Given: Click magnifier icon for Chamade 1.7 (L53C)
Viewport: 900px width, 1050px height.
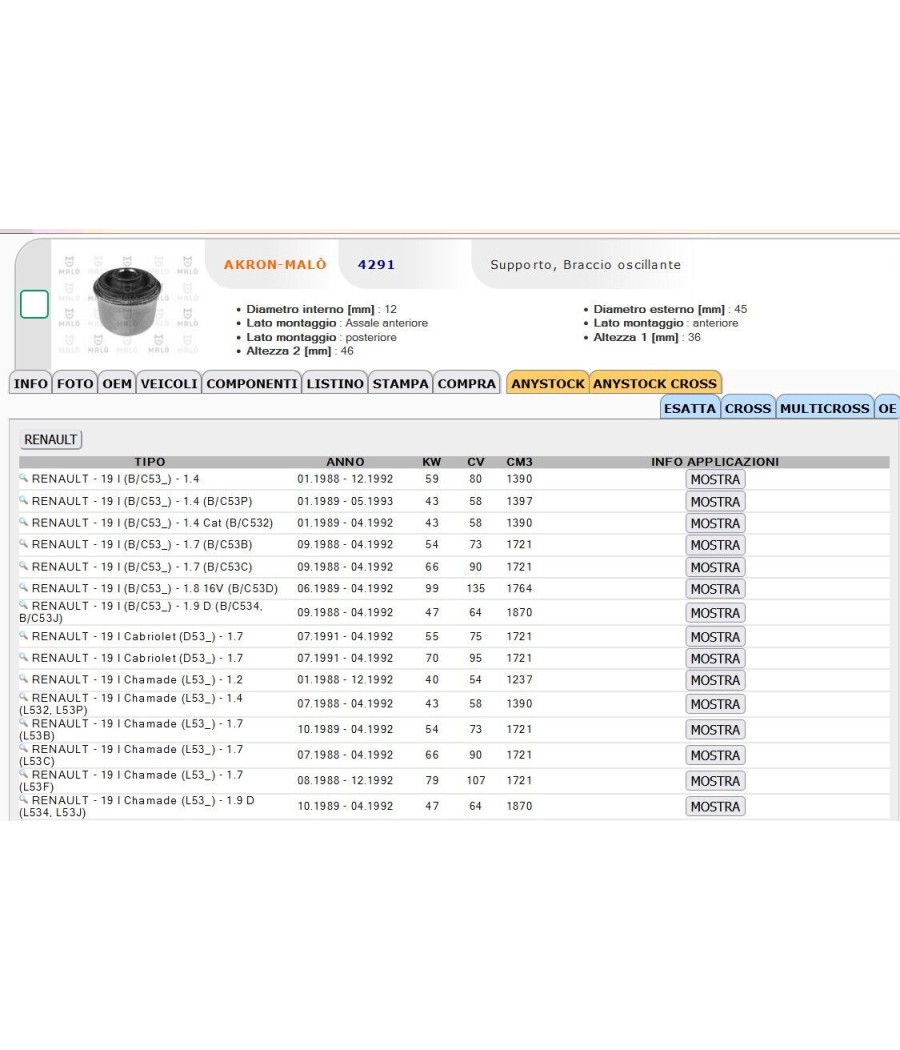Looking at the screenshot, I should click(23, 748).
